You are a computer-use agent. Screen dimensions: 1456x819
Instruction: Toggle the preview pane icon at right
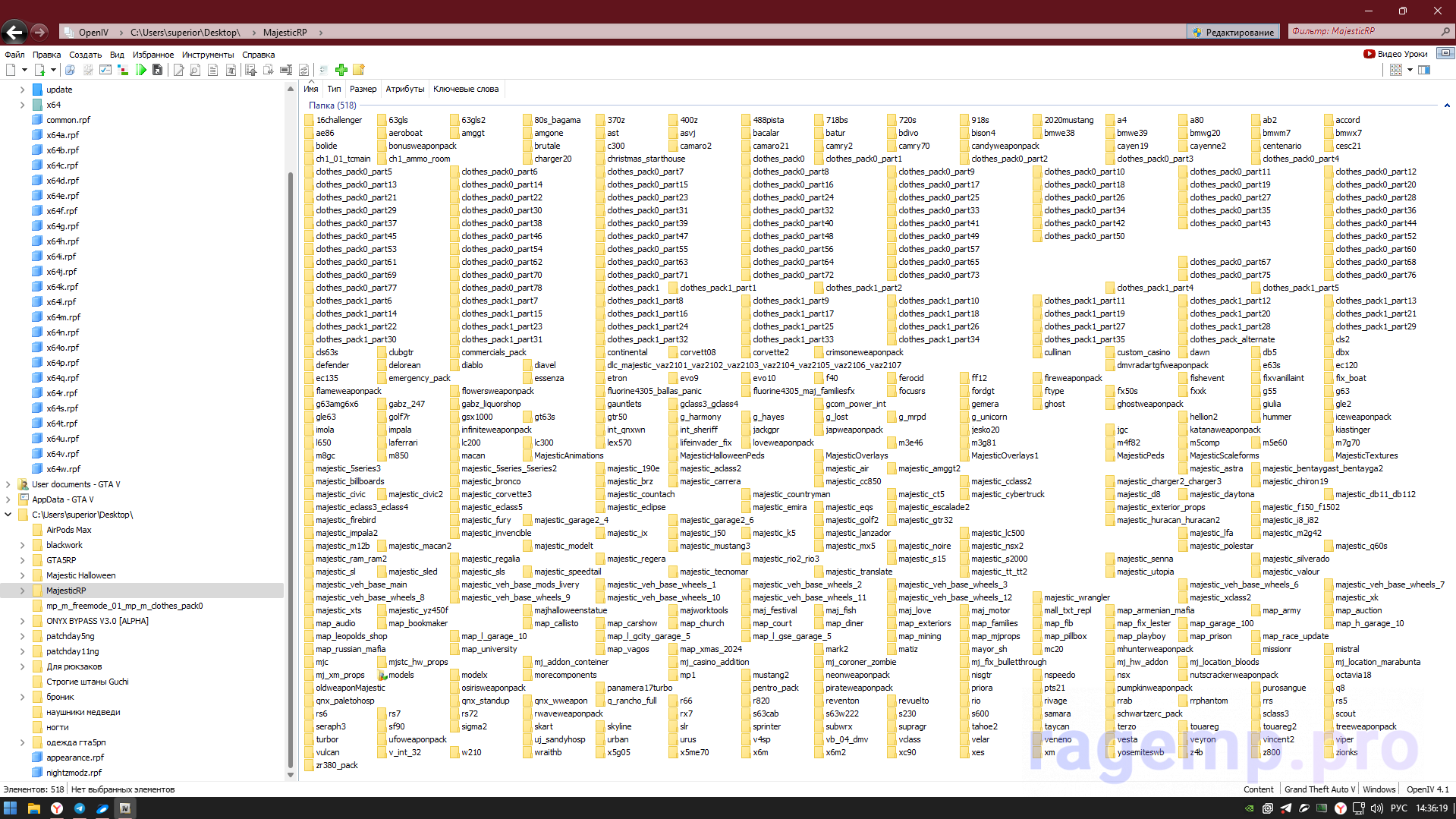(1424, 70)
